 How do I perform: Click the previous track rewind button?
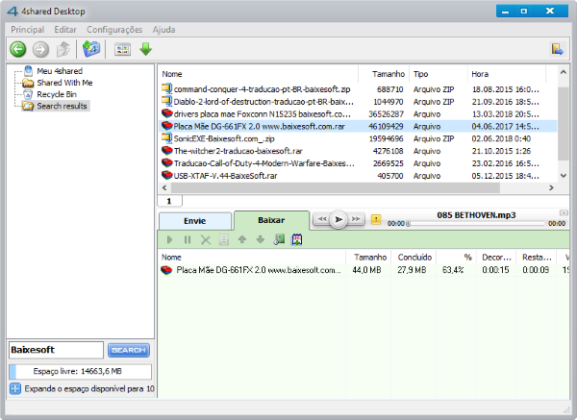pos(322,219)
